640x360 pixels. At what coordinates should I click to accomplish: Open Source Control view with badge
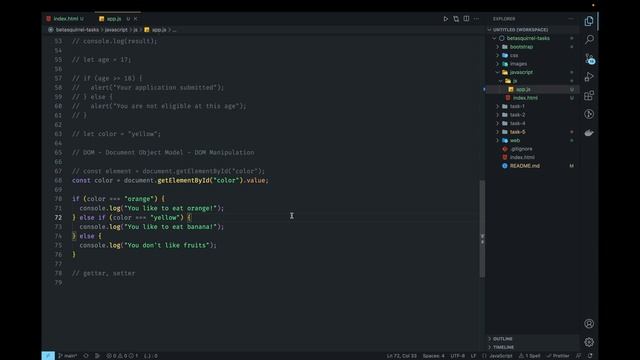589,58
